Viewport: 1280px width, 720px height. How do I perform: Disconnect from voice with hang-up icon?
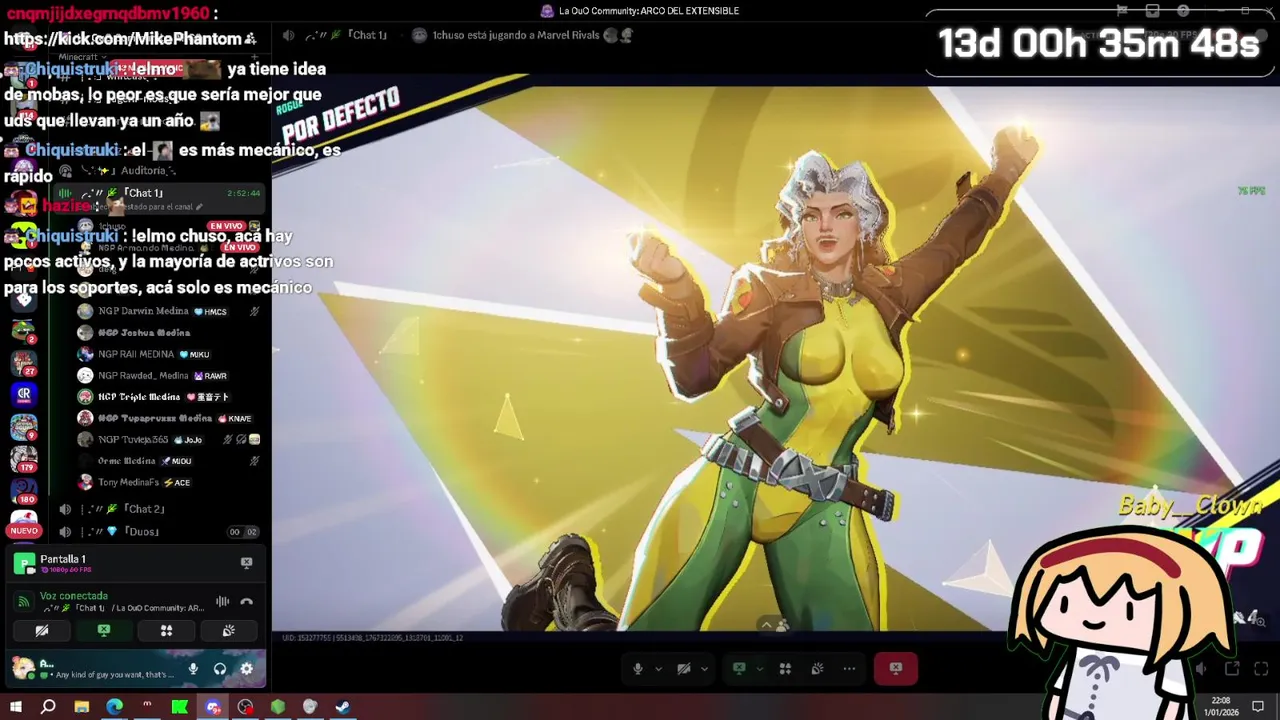[247, 602]
